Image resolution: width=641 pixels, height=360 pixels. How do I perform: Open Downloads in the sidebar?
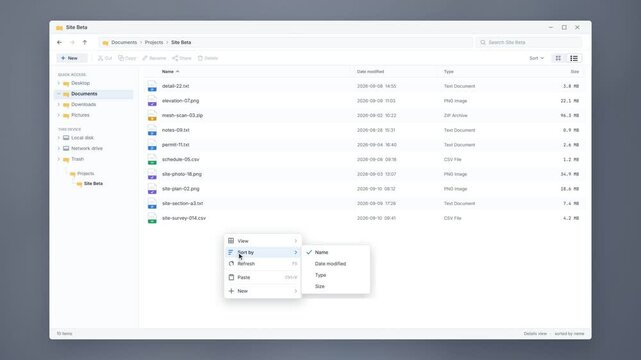[83, 105]
